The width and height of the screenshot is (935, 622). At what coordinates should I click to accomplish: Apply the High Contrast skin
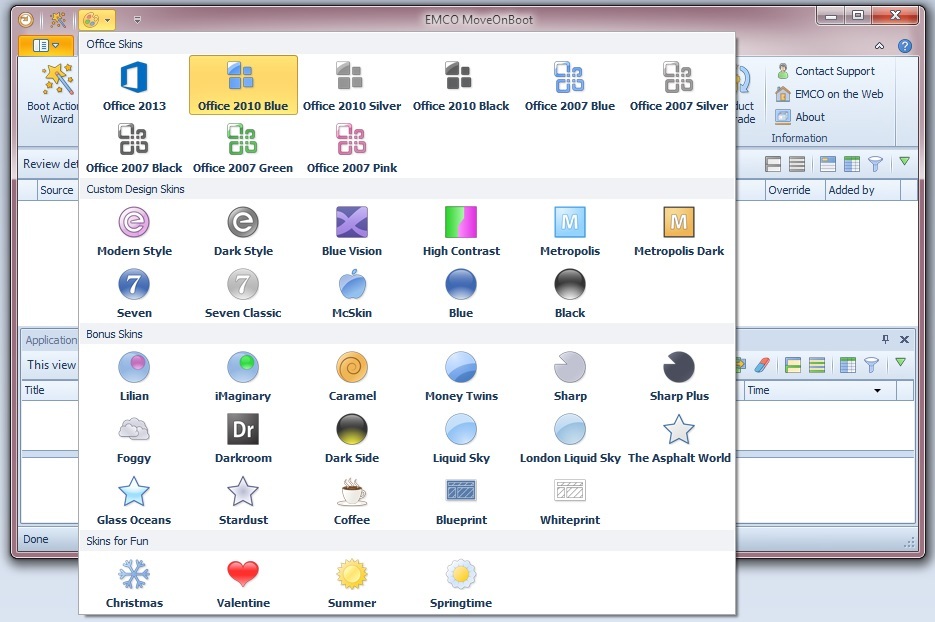pyautogui.click(x=461, y=231)
